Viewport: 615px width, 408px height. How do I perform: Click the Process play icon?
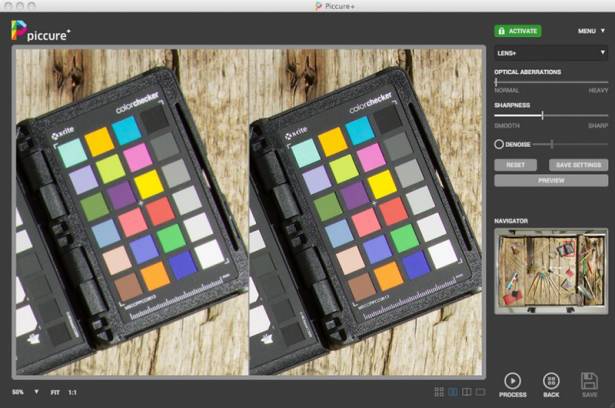513,381
